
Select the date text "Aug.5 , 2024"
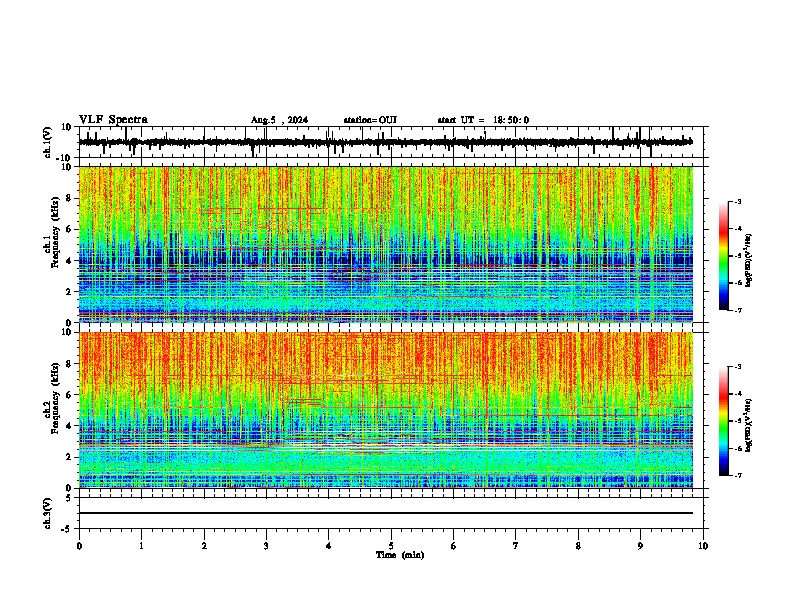coord(279,120)
